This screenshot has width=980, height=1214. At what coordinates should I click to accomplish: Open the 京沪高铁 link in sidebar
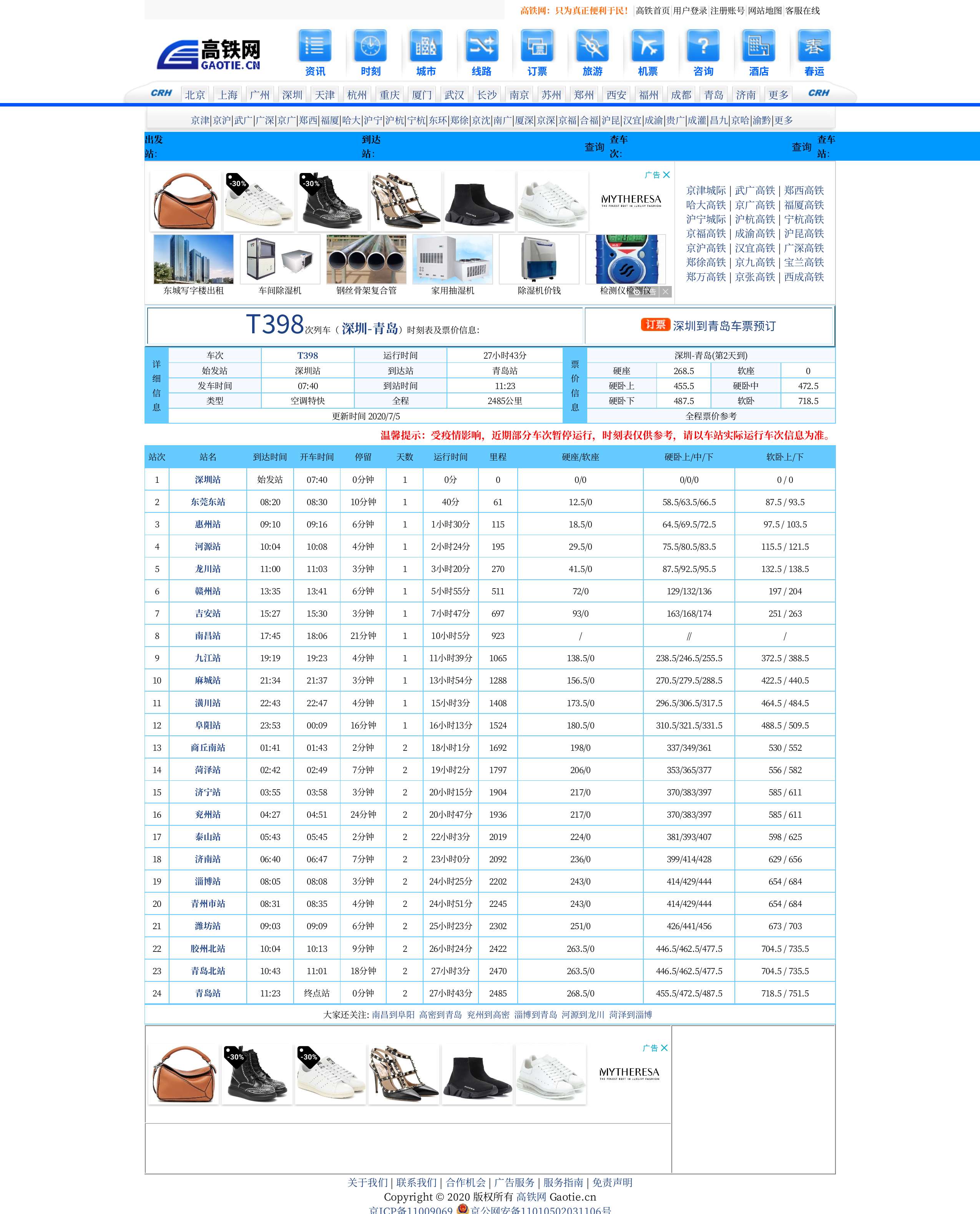click(x=706, y=248)
